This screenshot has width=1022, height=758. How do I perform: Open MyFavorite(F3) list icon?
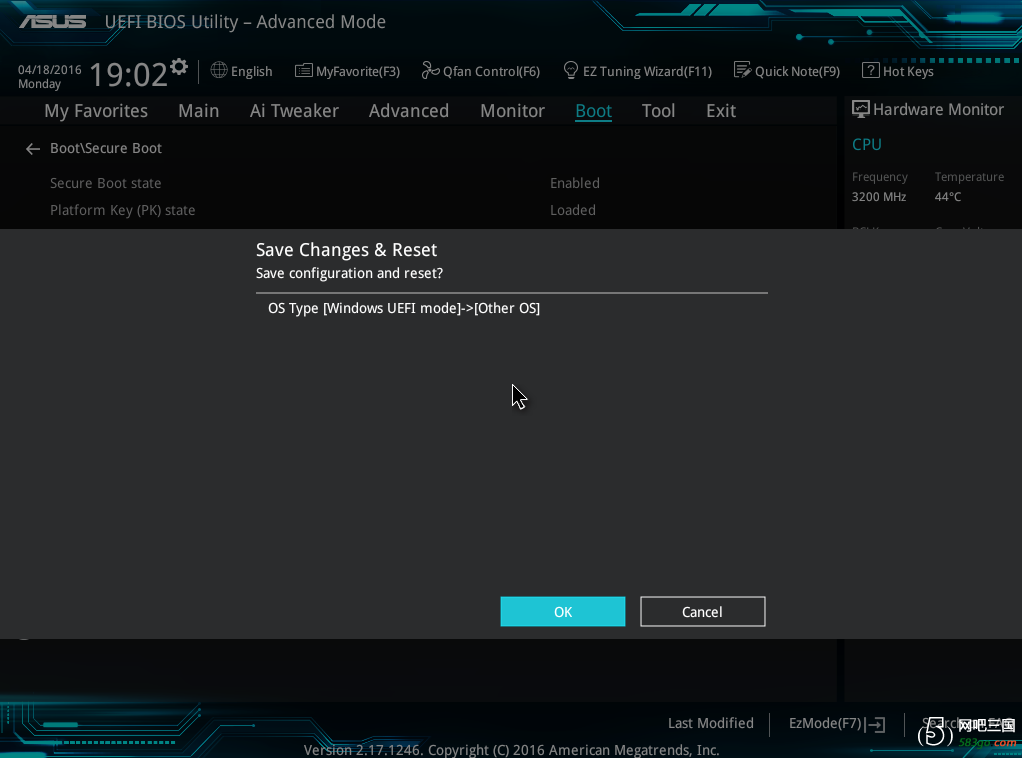click(303, 70)
